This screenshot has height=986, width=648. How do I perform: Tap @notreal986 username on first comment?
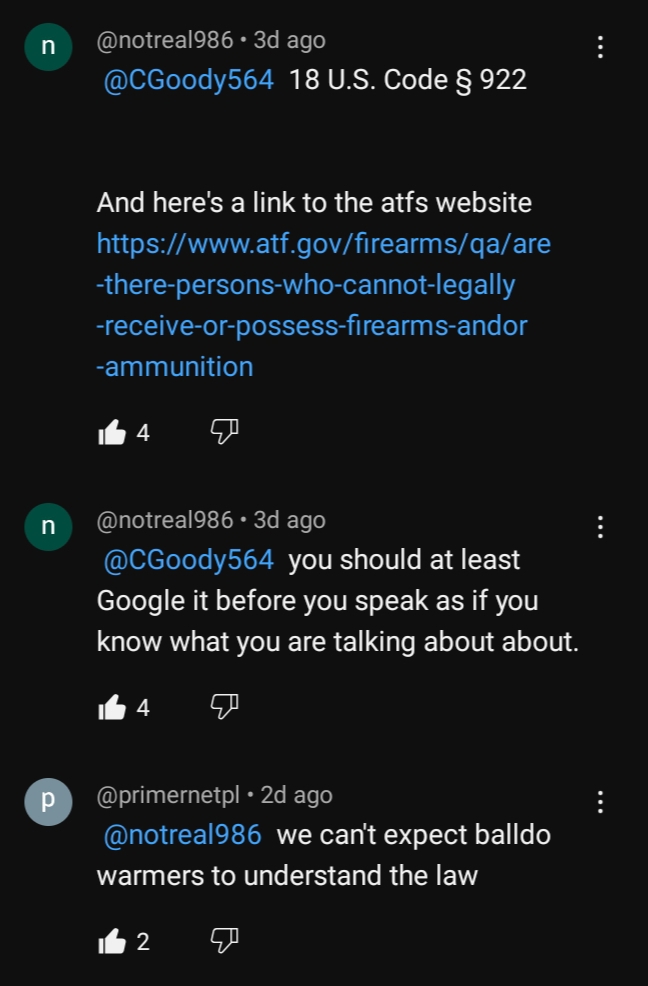[165, 40]
